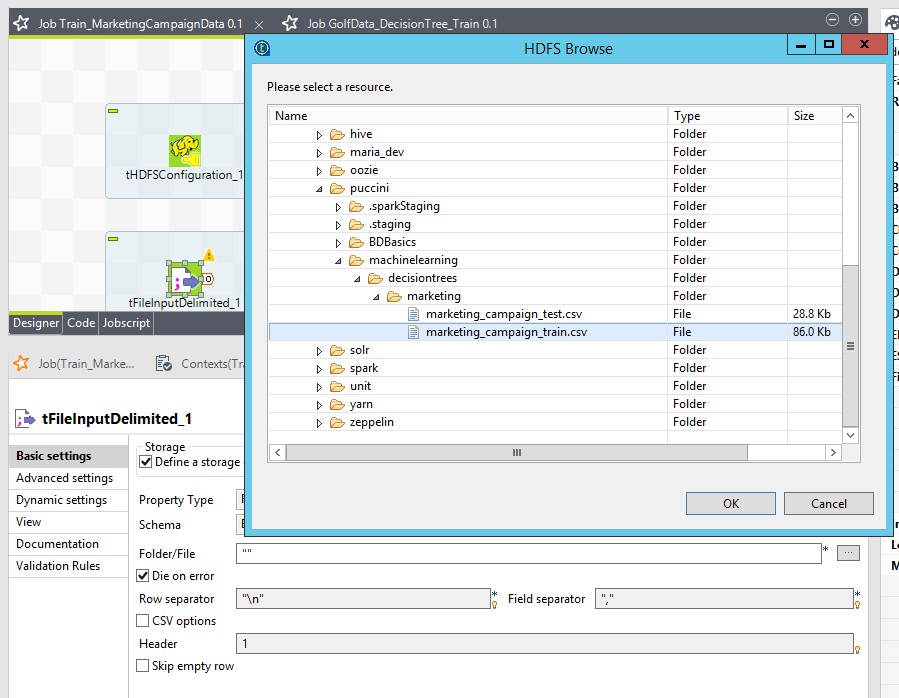The width and height of the screenshot is (899, 698).
Task: Click the zeppelin folder icon
Action: click(x=336, y=422)
